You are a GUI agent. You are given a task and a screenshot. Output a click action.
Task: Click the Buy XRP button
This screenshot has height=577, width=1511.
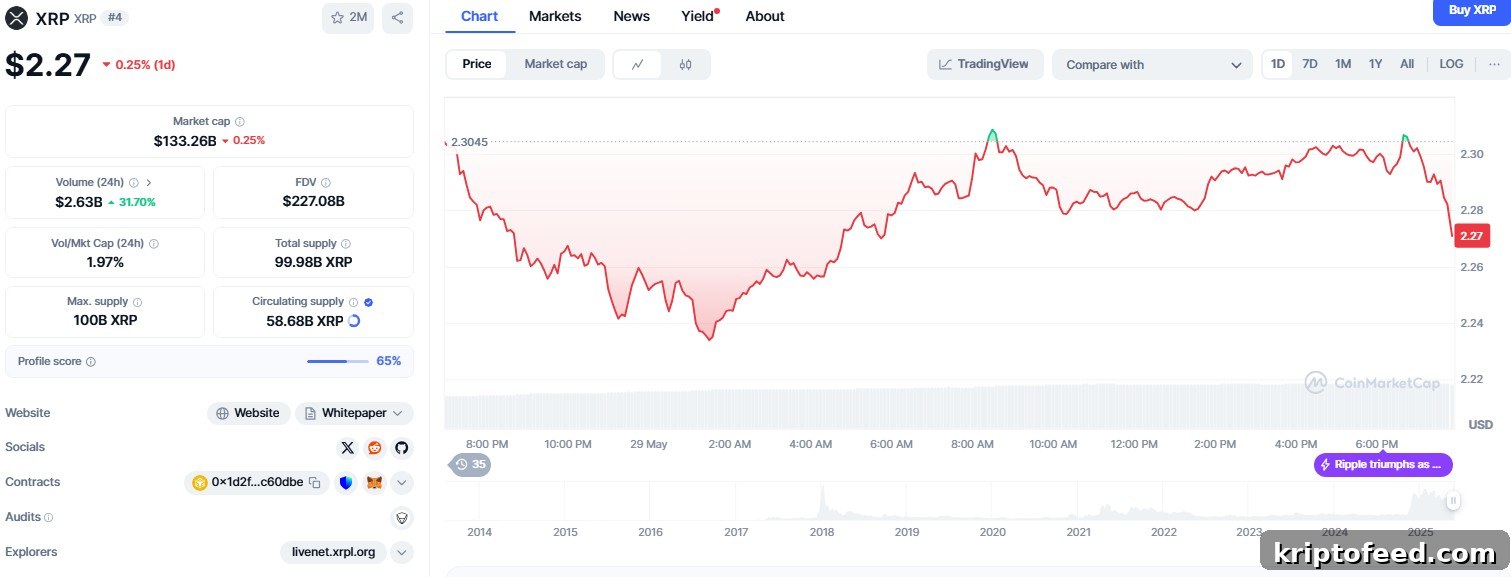(1472, 11)
